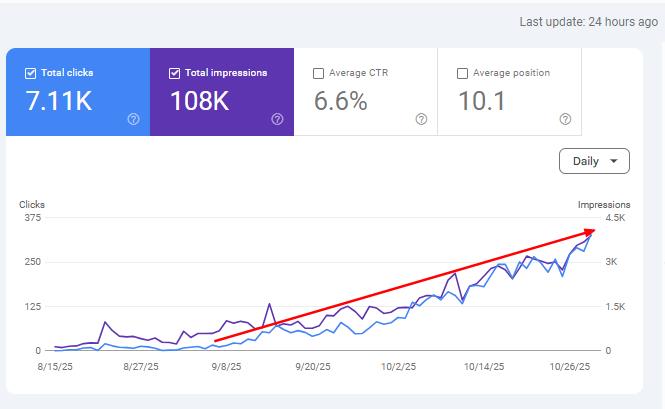Click the red arrowhead on the chart

point(590,232)
